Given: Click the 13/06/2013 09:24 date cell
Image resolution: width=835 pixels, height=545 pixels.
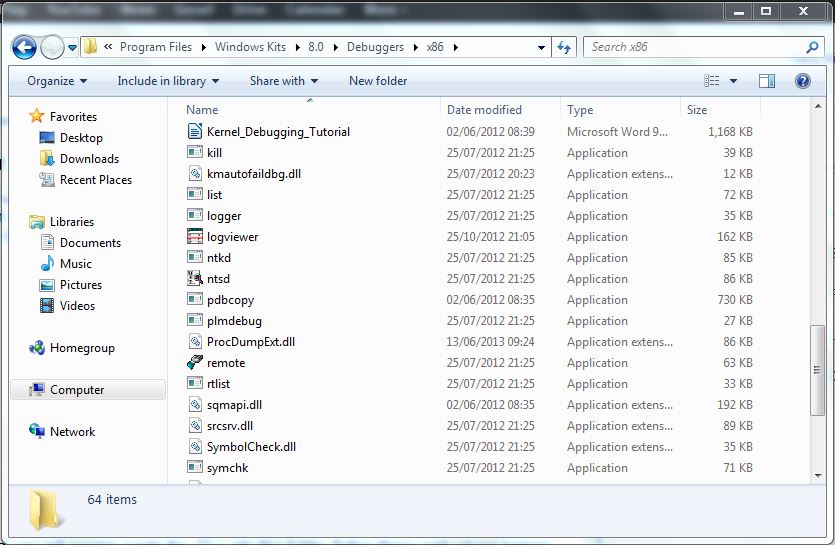Looking at the screenshot, I should (490, 342).
